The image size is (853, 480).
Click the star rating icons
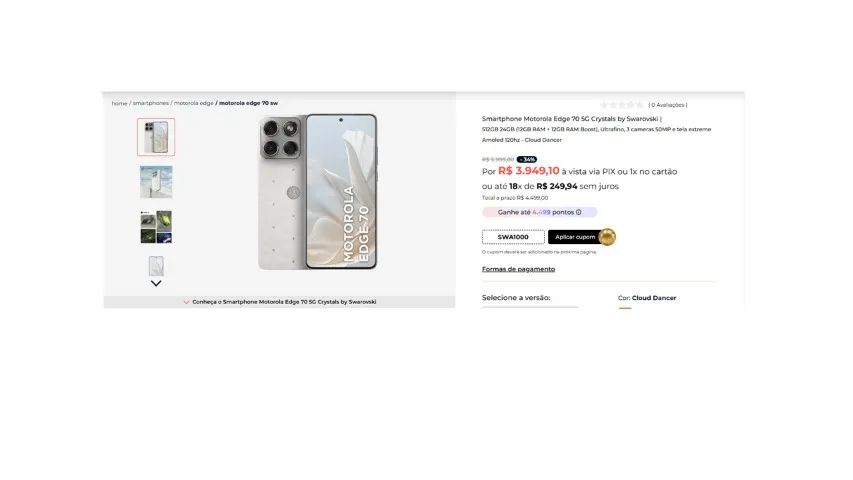tap(622, 104)
